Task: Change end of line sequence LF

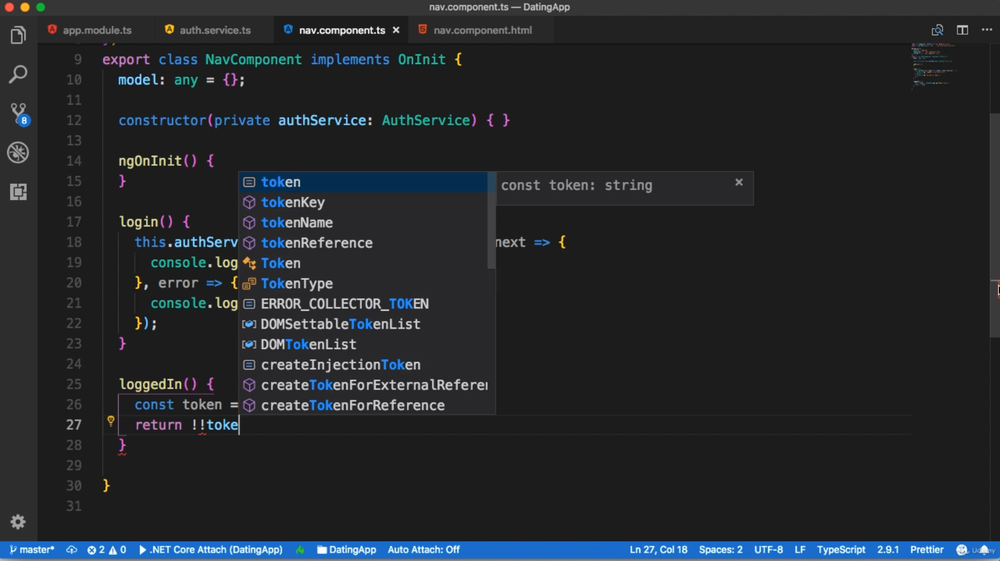Action: coord(800,550)
